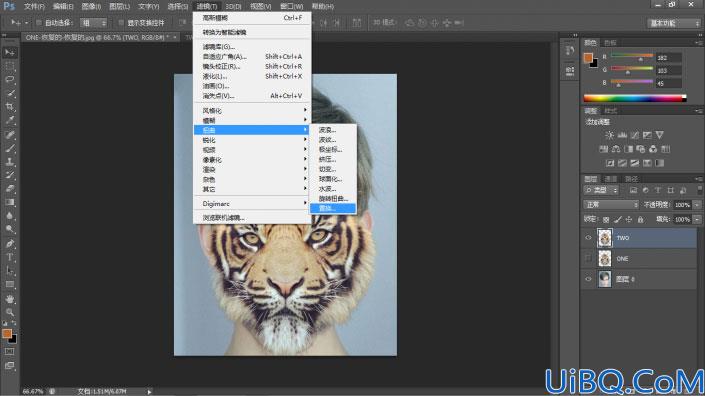Enable the 自动选择 checkbox
This screenshot has width=705, height=396.
point(39,22)
